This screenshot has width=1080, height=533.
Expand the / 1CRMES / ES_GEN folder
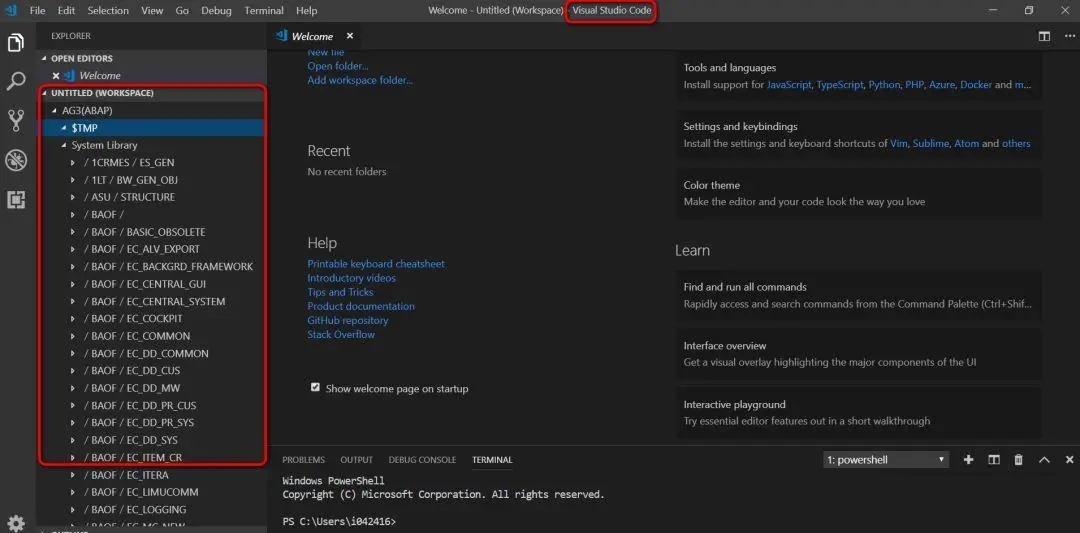pyautogui.click(x=74, y=163)
